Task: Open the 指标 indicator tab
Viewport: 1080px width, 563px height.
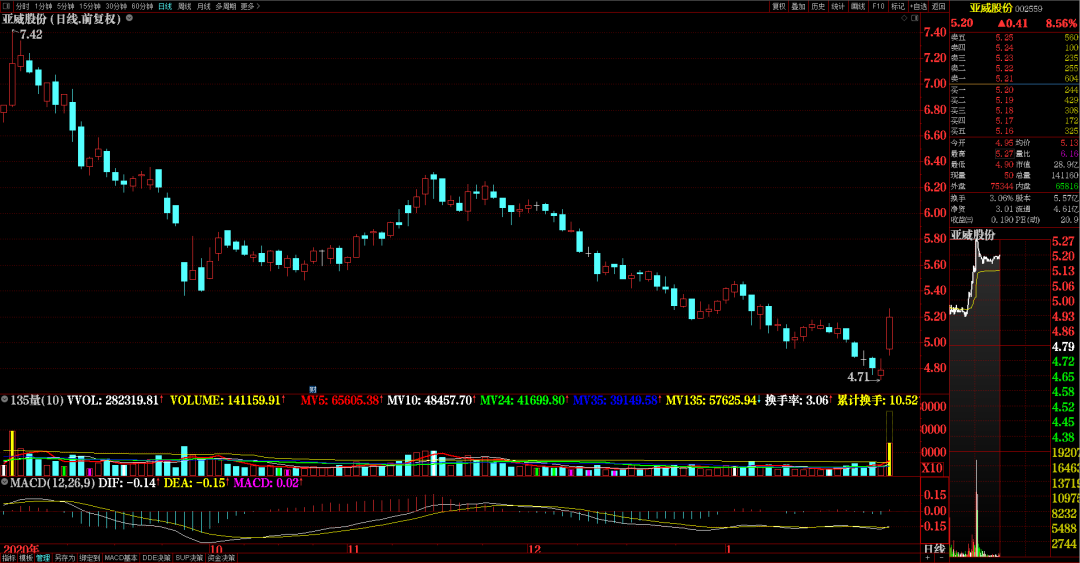Action: pos(8,557)
